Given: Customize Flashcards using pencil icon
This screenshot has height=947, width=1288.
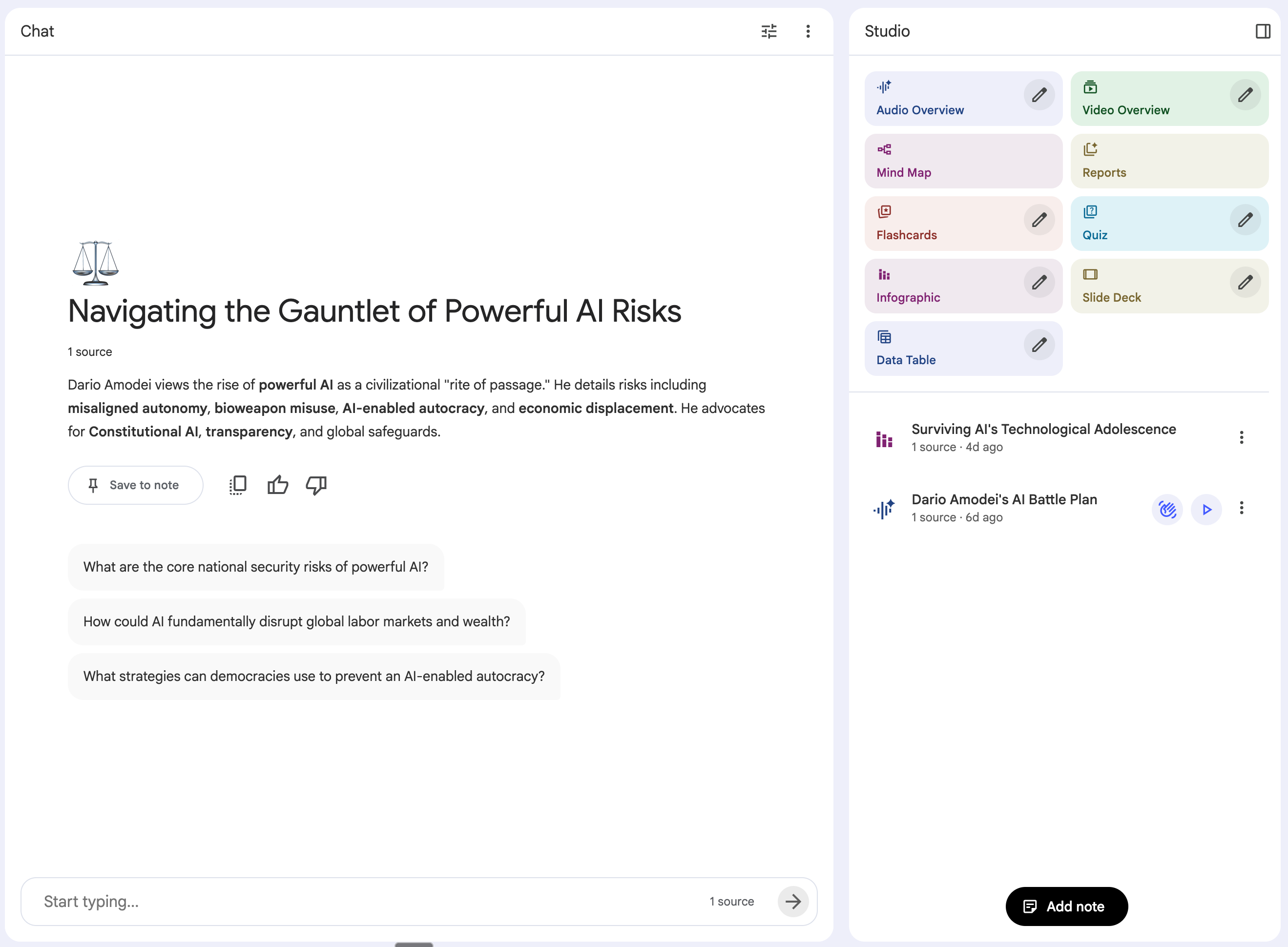Looking at the screenshot, I should 1039,220.
